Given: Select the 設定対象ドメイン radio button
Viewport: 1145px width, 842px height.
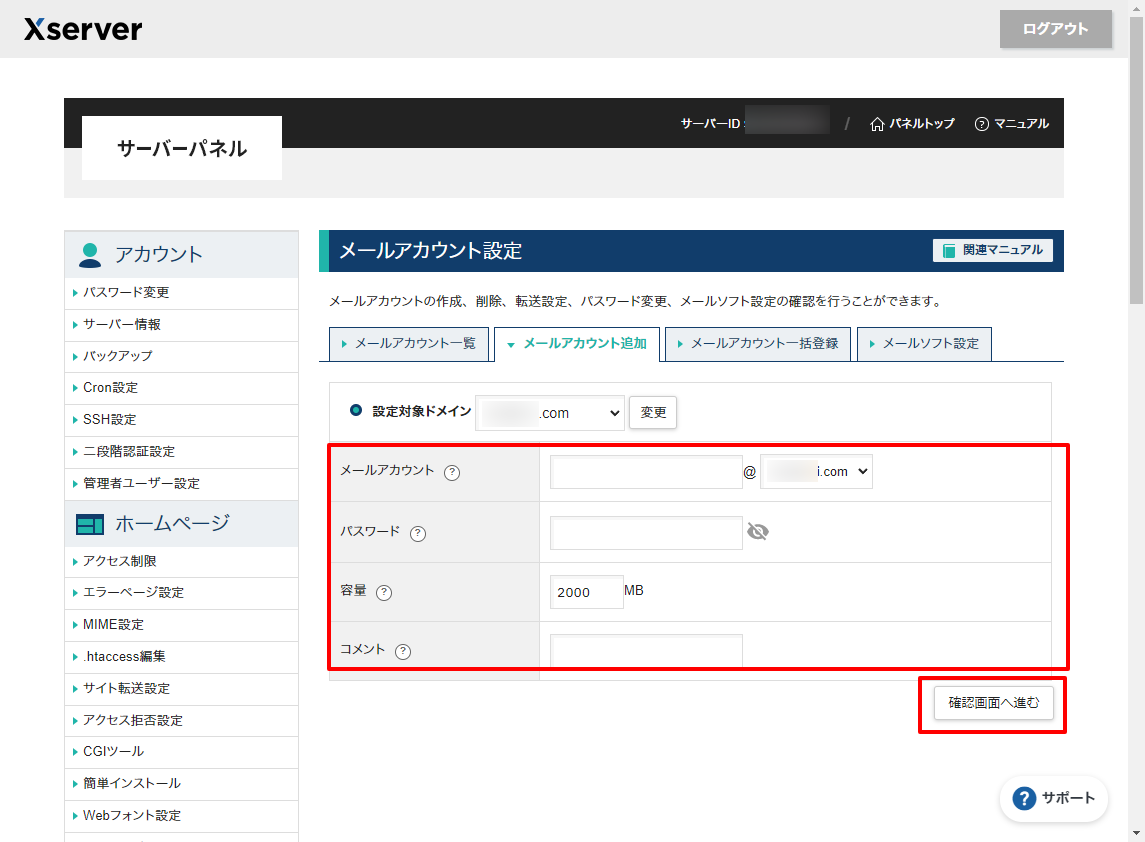Looking at the screenshot, I should [356, 410].
